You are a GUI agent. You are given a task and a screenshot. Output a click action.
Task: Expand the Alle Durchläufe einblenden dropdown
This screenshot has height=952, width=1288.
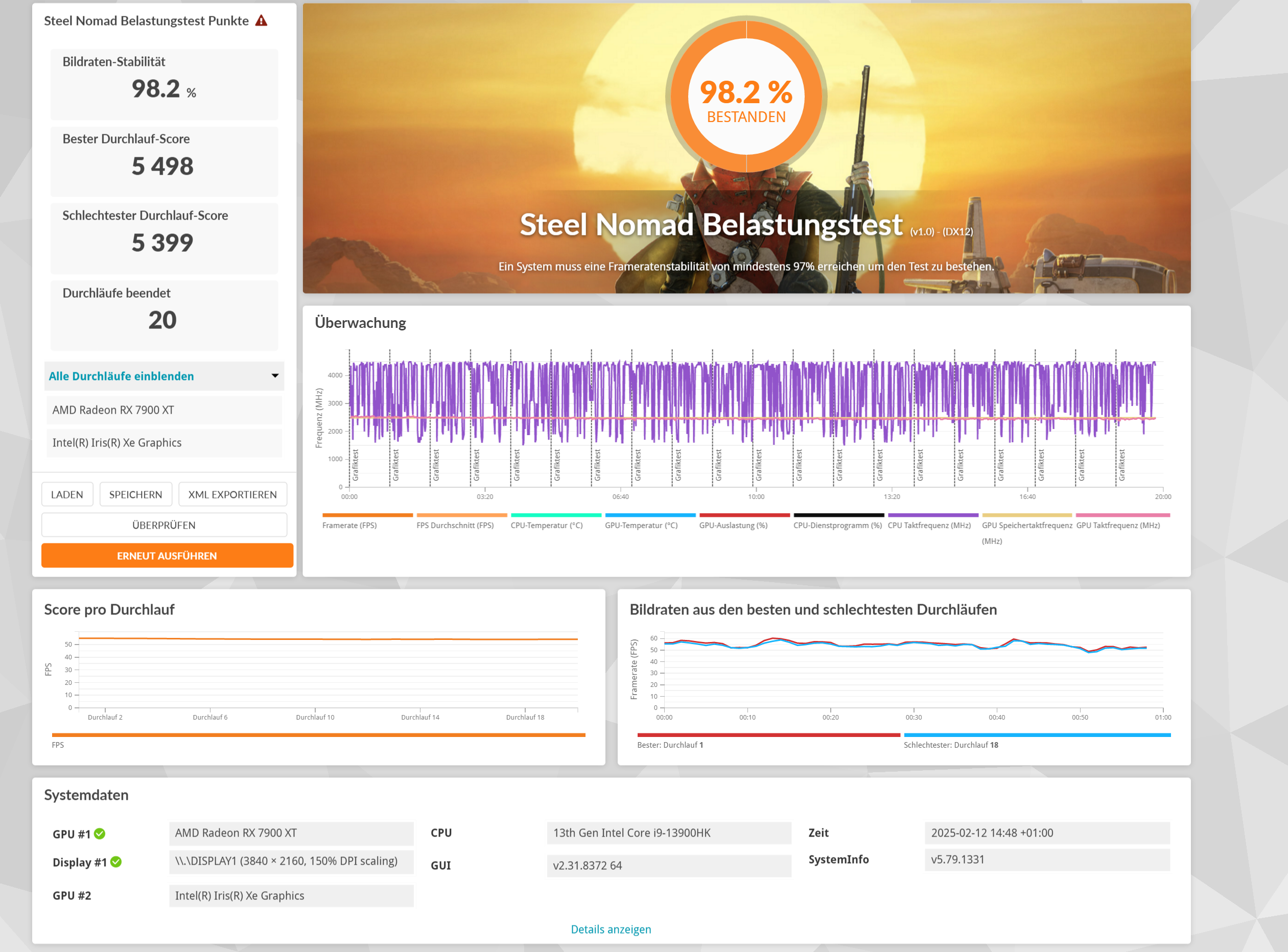[x=165, y=376]
